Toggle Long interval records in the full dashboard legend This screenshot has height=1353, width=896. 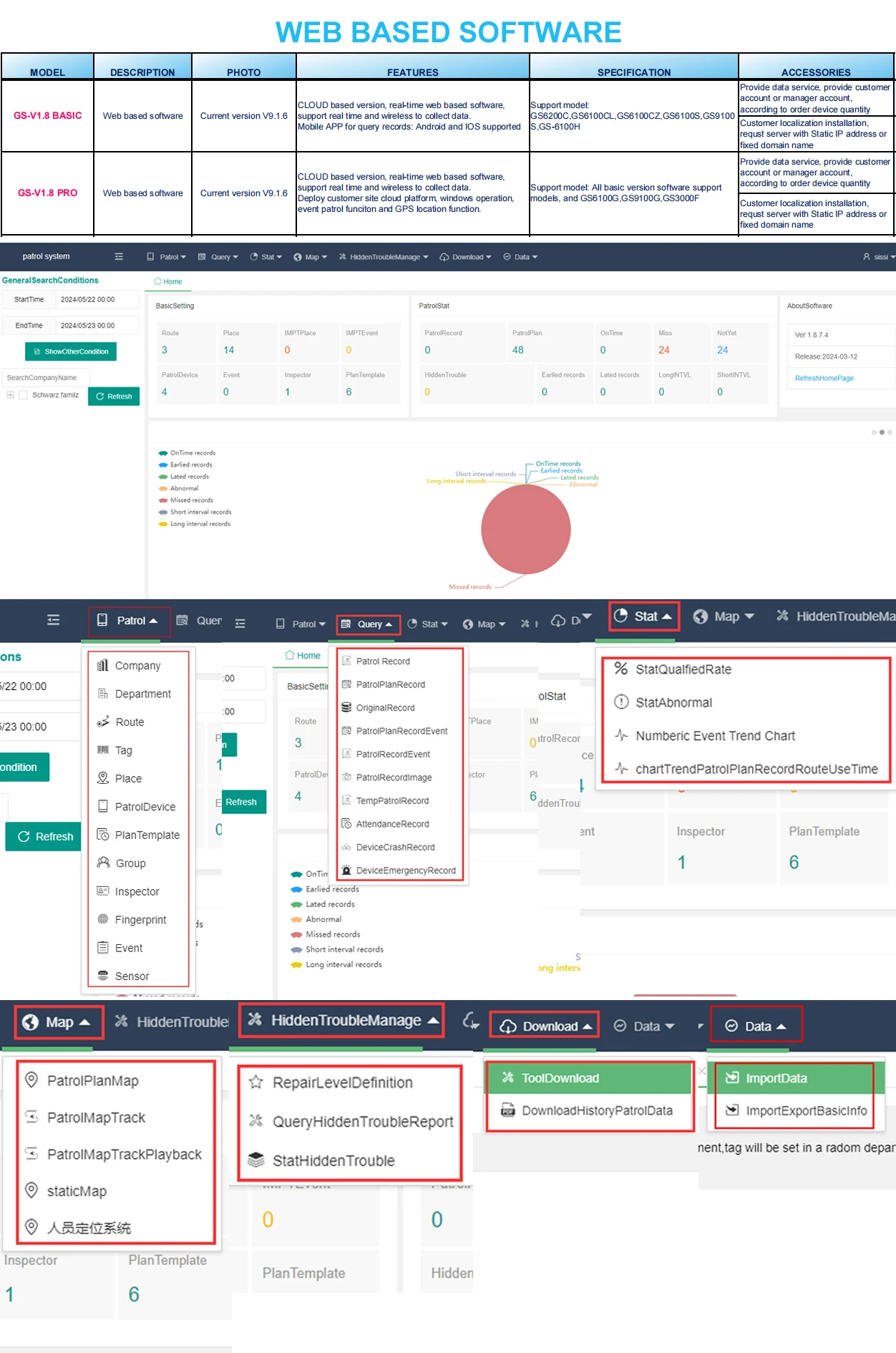[163, 524]
